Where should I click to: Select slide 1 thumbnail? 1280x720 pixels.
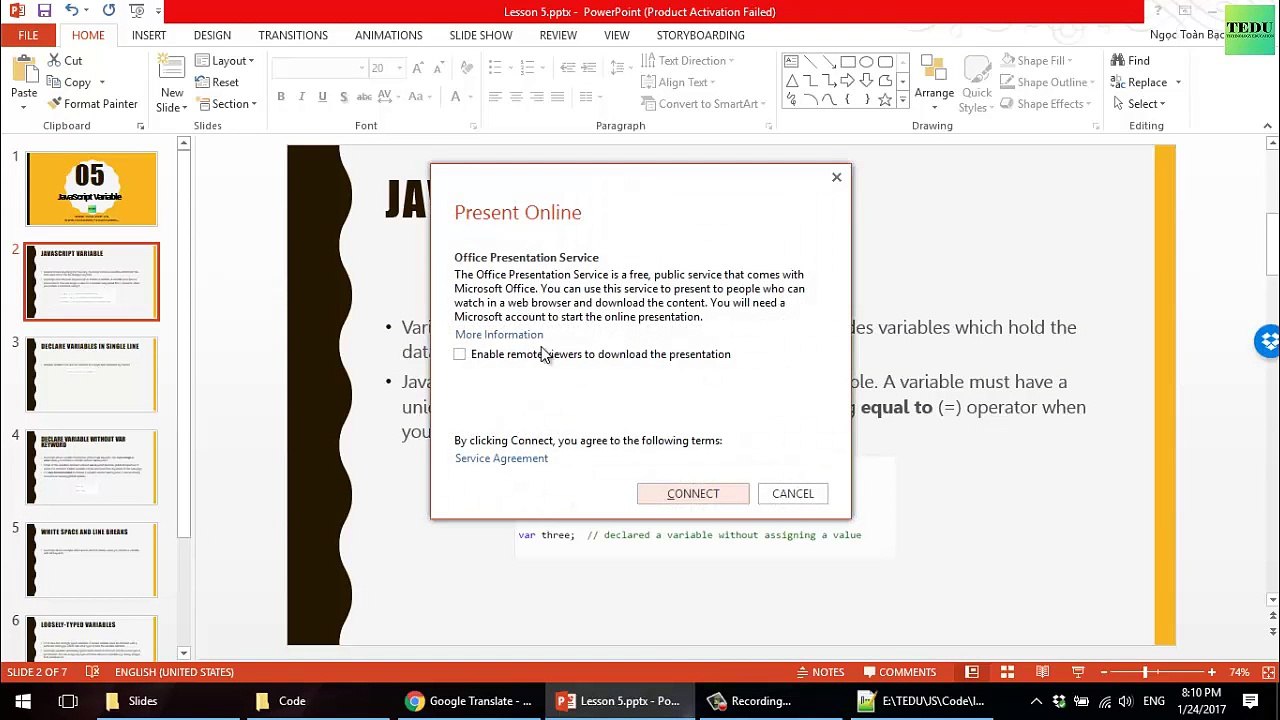click(x=92, y=189)
